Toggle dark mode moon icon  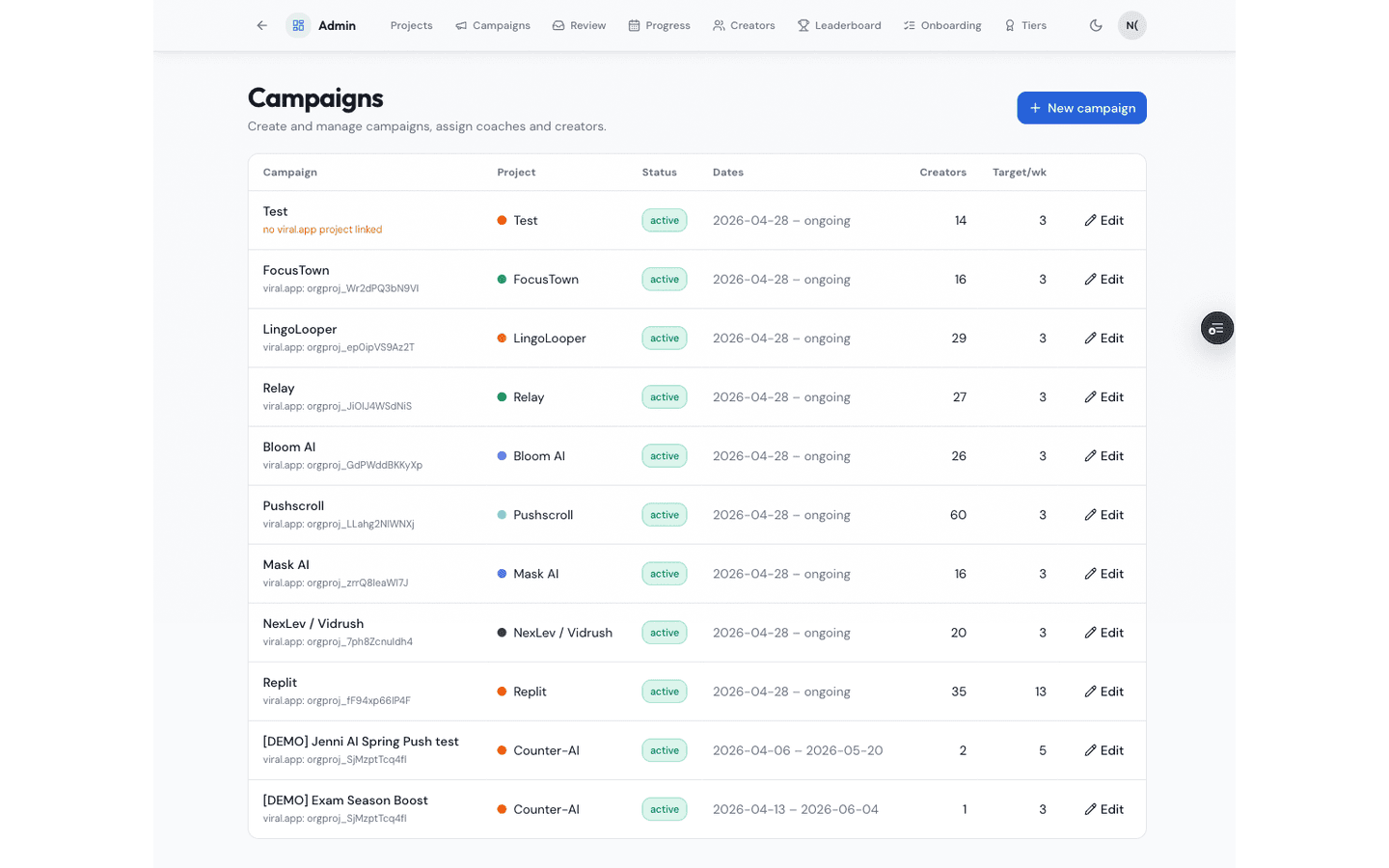coord(1096,25)
